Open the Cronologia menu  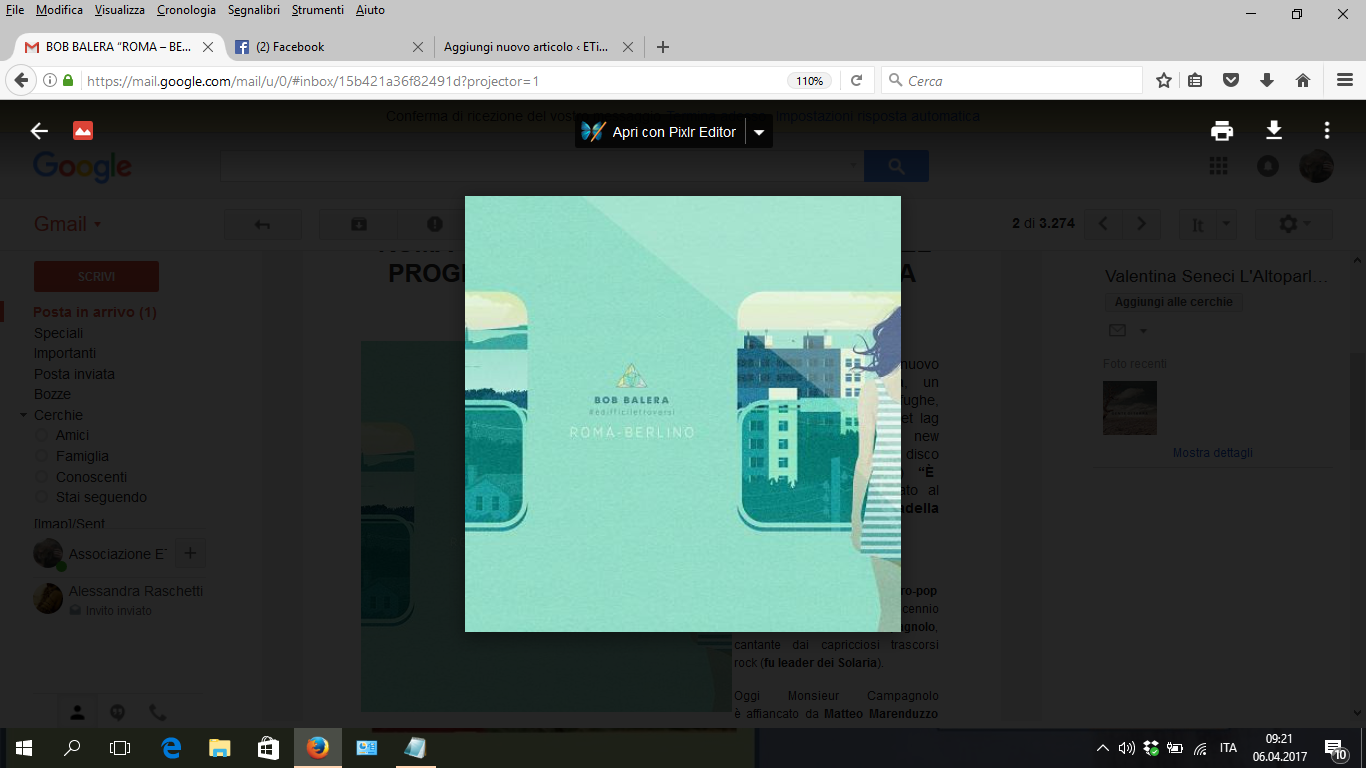pos(186,10)
